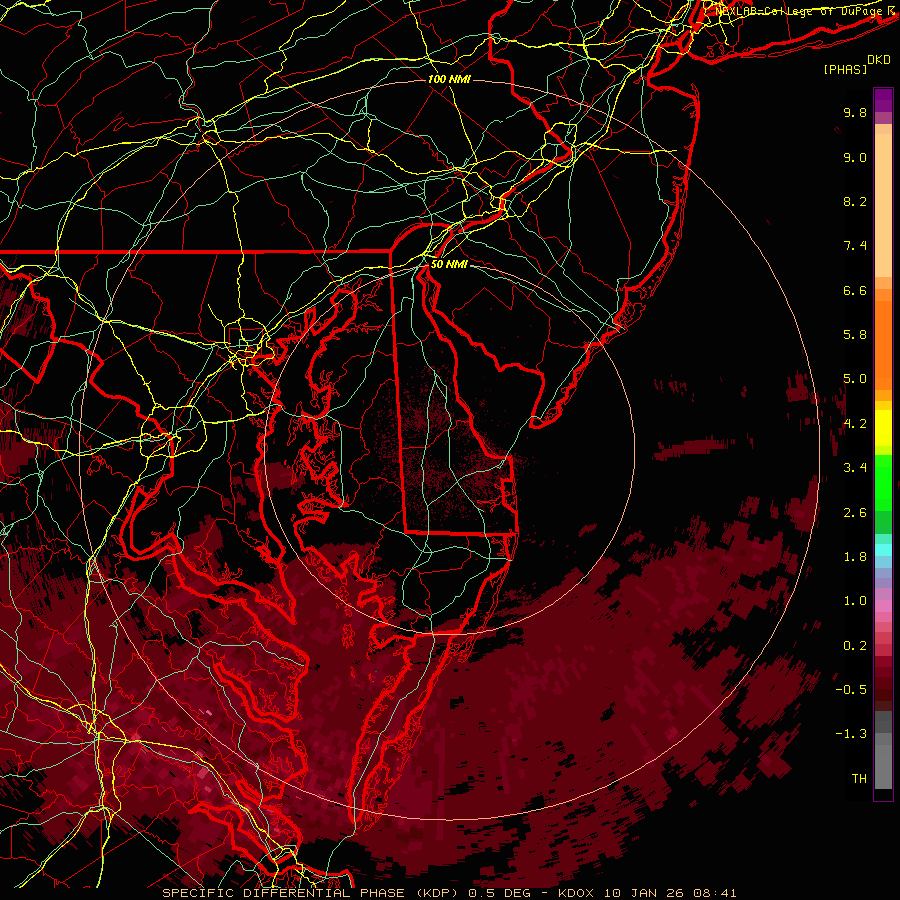The height and width of the screenshot is (900, 900).
Task: Pick the peach band beside the 8.2 value
Action: 883,205
